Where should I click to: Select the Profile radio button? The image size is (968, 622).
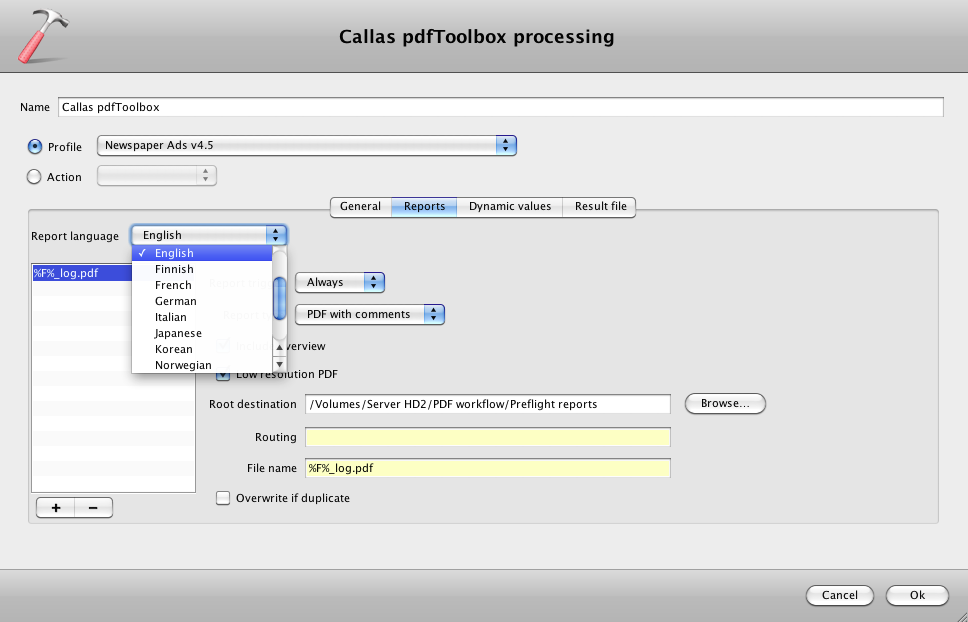coord(35,146)
